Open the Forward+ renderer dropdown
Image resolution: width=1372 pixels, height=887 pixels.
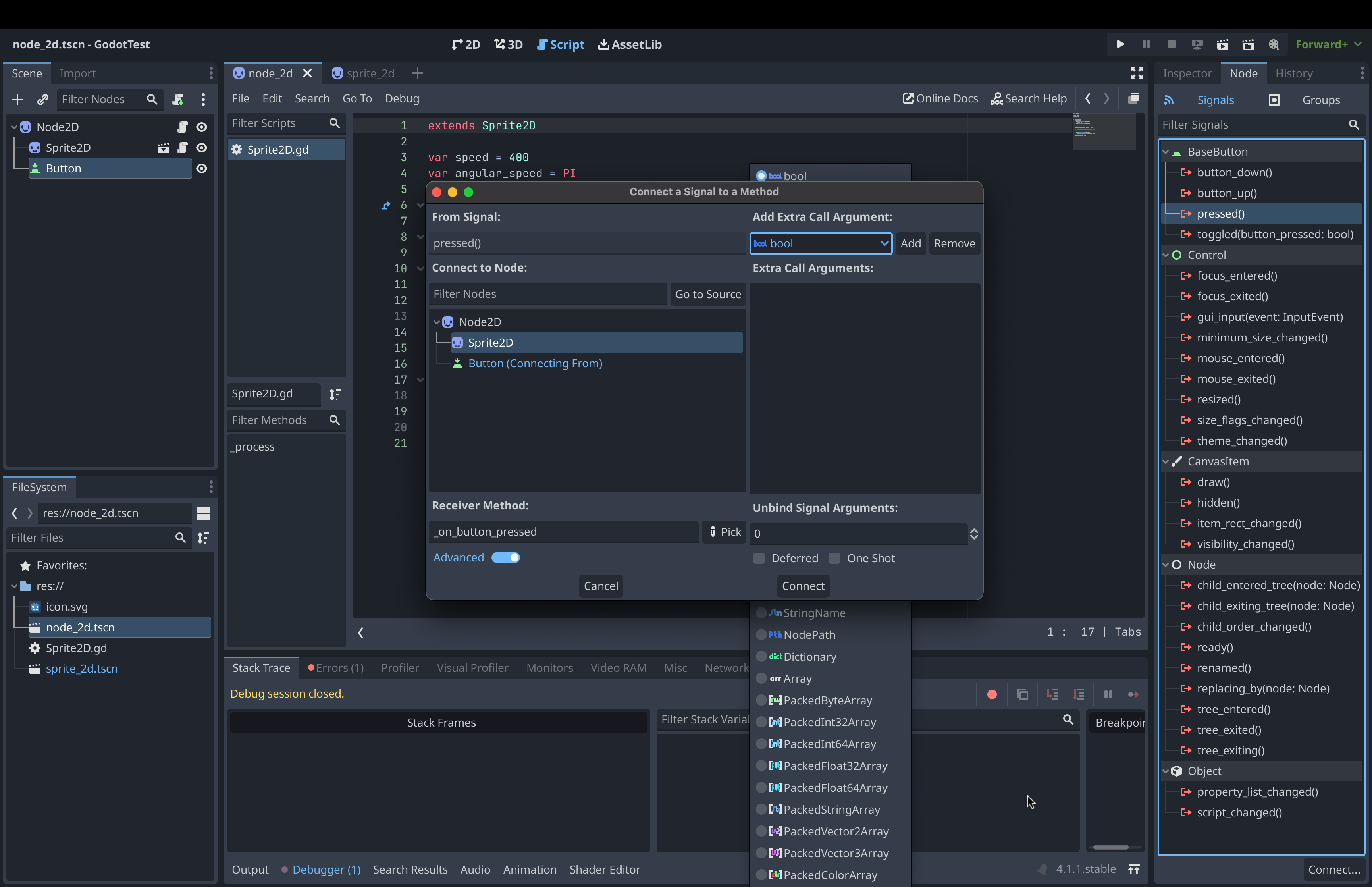pos(1328,44)
